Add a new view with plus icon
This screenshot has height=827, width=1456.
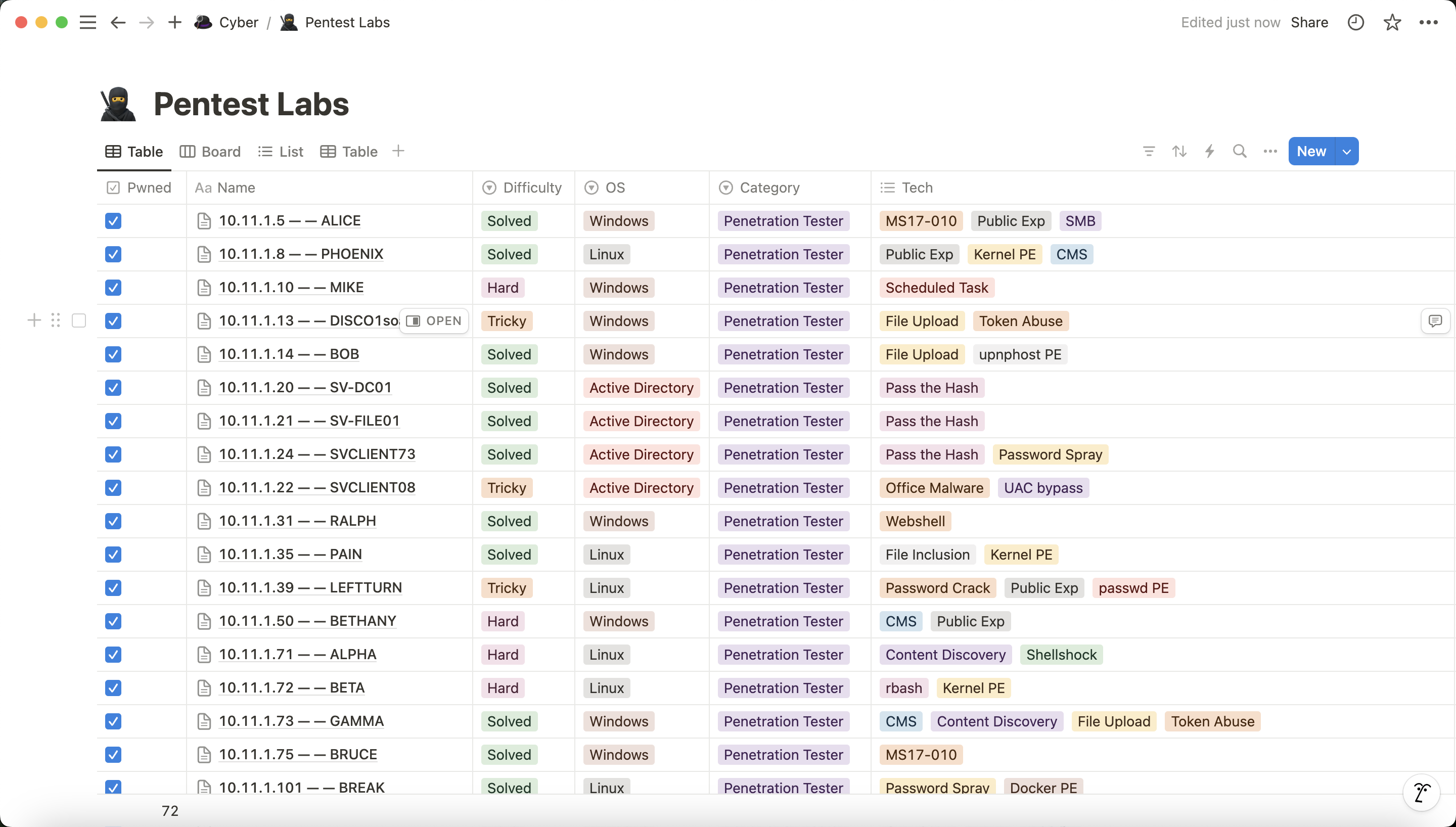398,151
